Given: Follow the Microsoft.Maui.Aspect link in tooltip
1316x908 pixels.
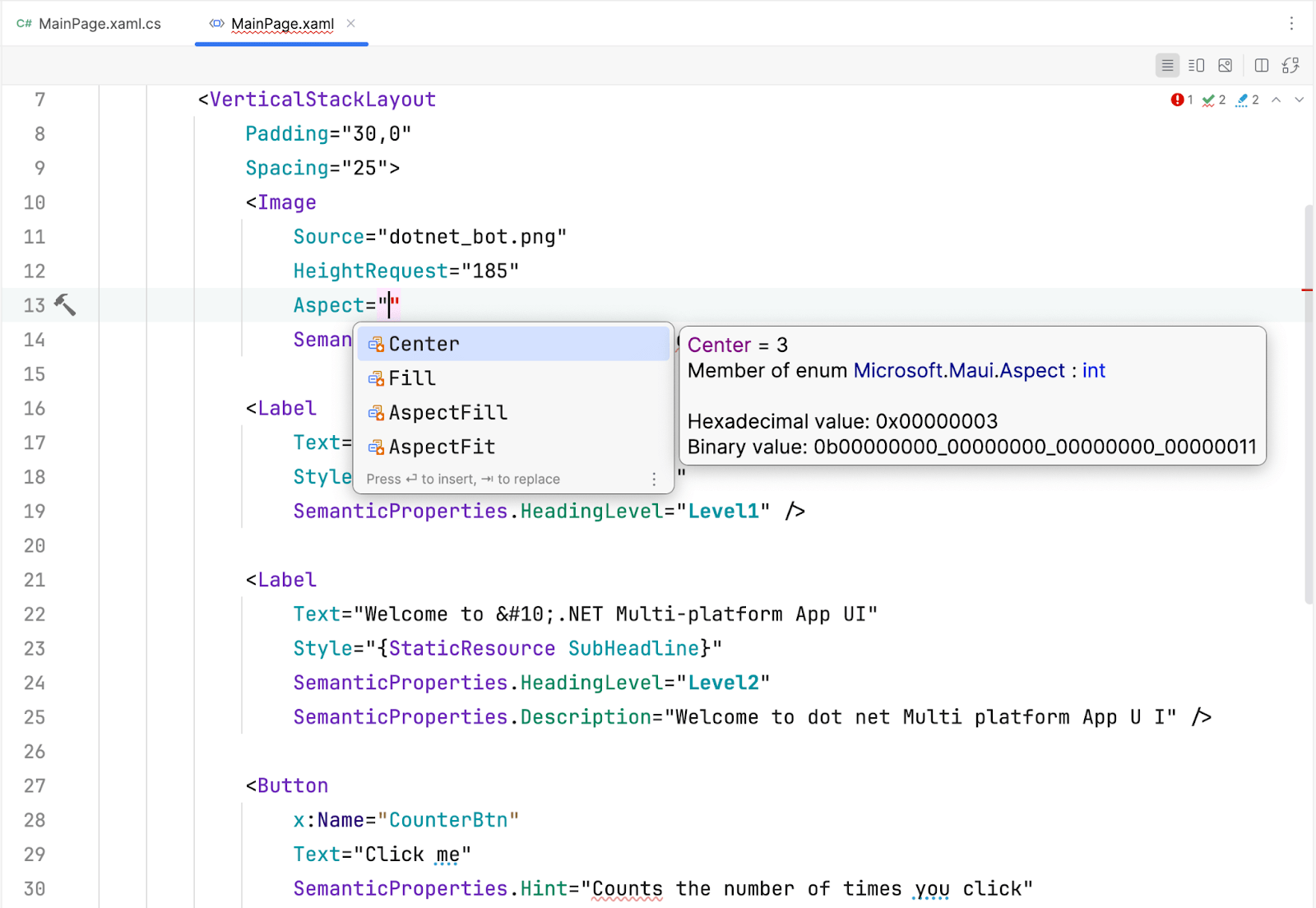Looking at the screenshot, I should tap(958, 371).
